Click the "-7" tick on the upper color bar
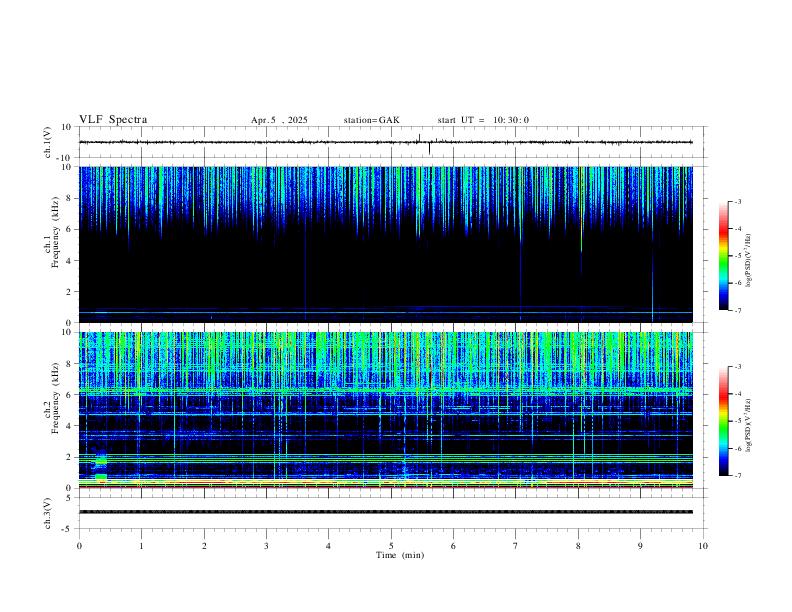792x612 pixels. [738, 310]
